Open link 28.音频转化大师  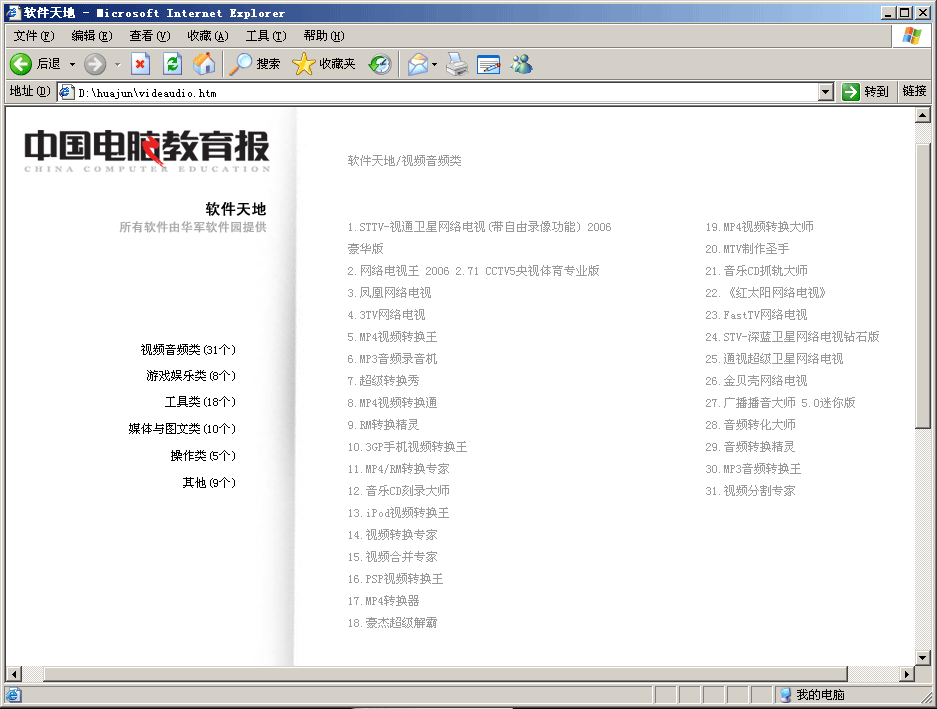(751, 425)
